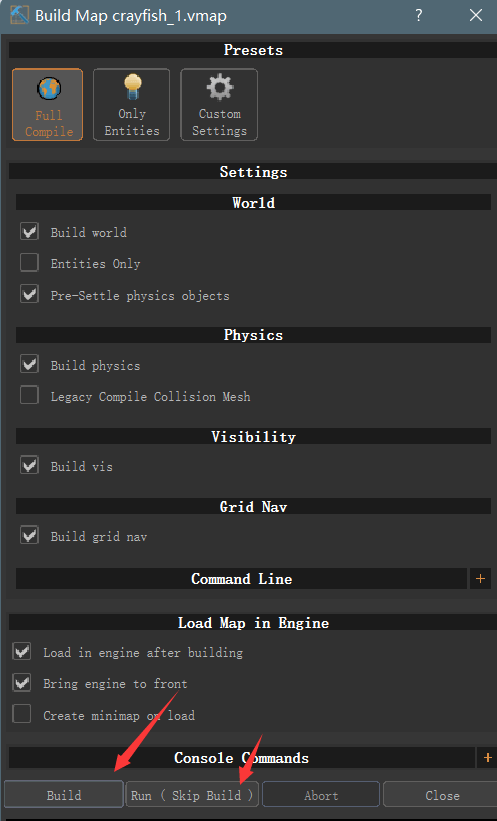Add a Console Command with plus icon
497x821 pixels.
pyautogui.click(x=488, y=758)
